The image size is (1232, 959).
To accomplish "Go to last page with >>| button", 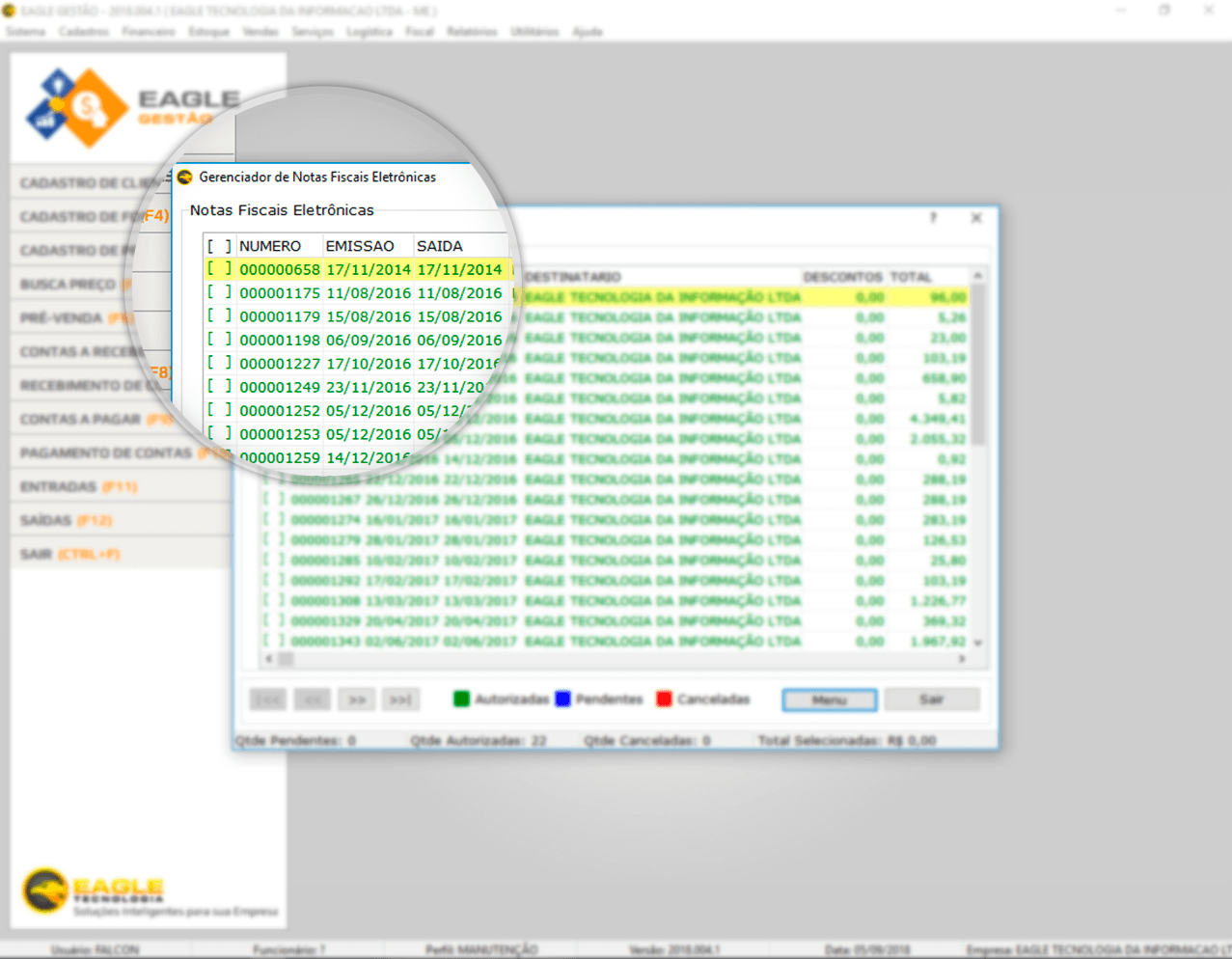I will [x=400, y=699].
